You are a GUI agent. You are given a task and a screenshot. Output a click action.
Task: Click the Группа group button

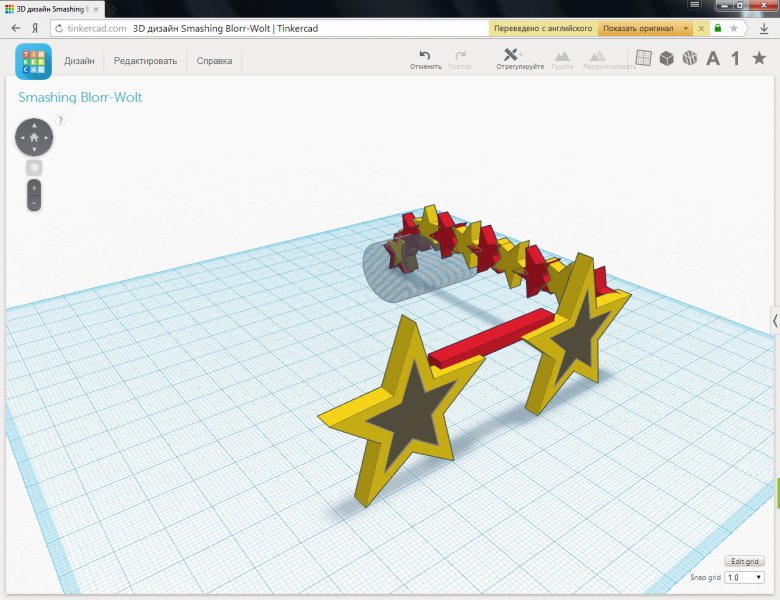tap(562, 60)
